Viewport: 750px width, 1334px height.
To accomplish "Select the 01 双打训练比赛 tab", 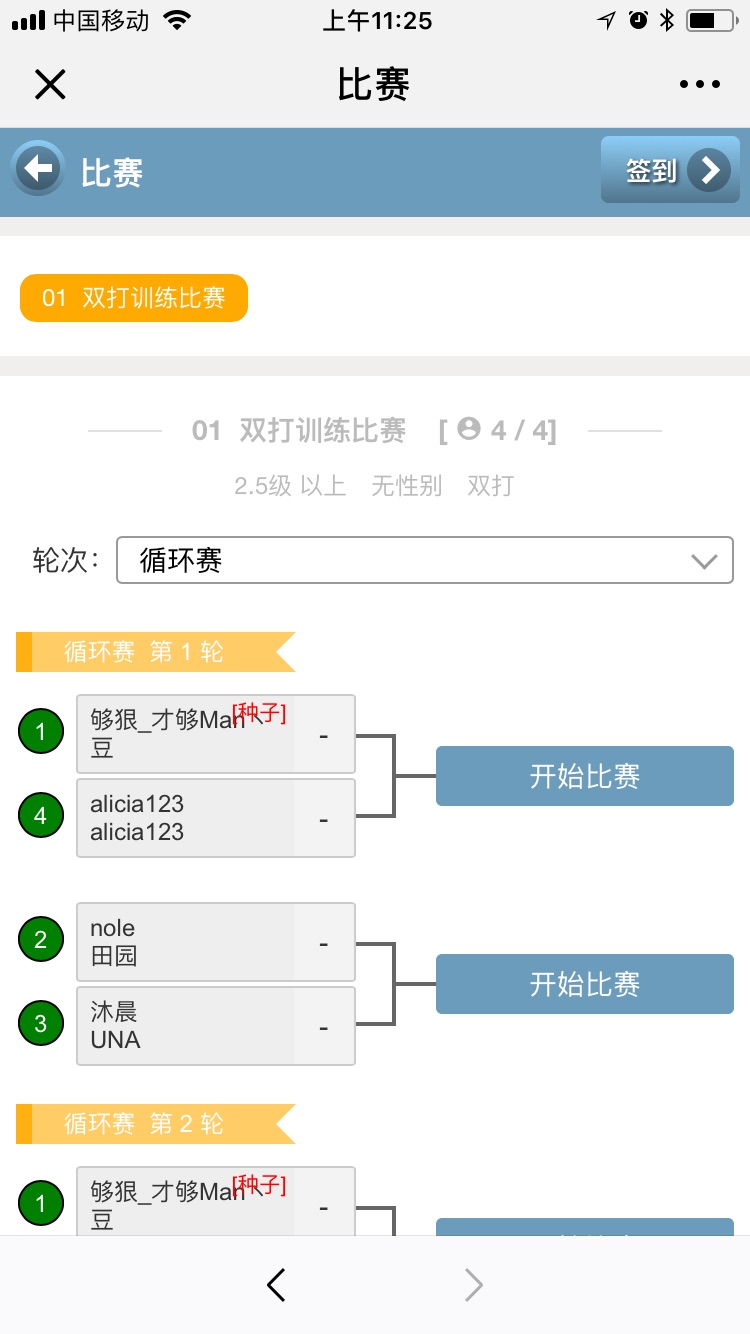I will 134,298.
